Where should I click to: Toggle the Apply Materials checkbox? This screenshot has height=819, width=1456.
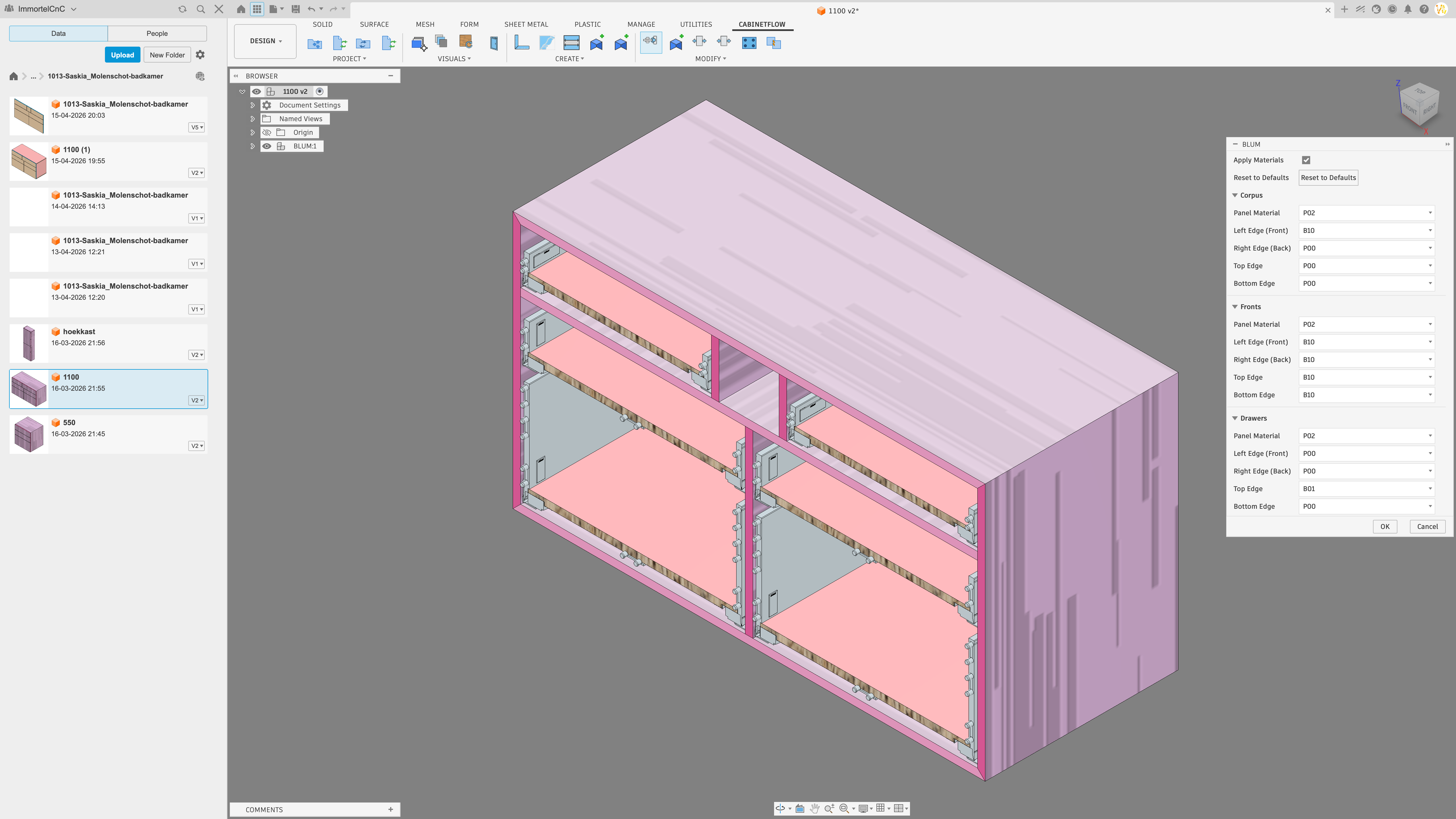point(1306,160)
